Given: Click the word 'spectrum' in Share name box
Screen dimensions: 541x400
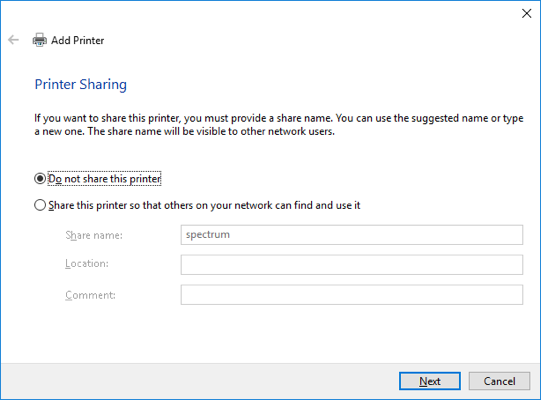Looking at the screenshot, I should tap(208, 235).
